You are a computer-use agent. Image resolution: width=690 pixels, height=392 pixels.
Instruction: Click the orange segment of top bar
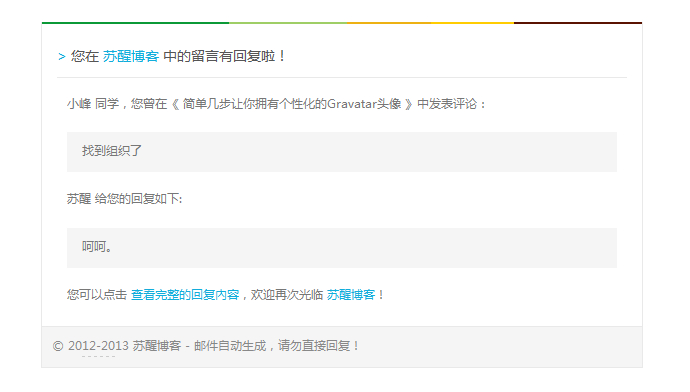click(x=389, y=23)
